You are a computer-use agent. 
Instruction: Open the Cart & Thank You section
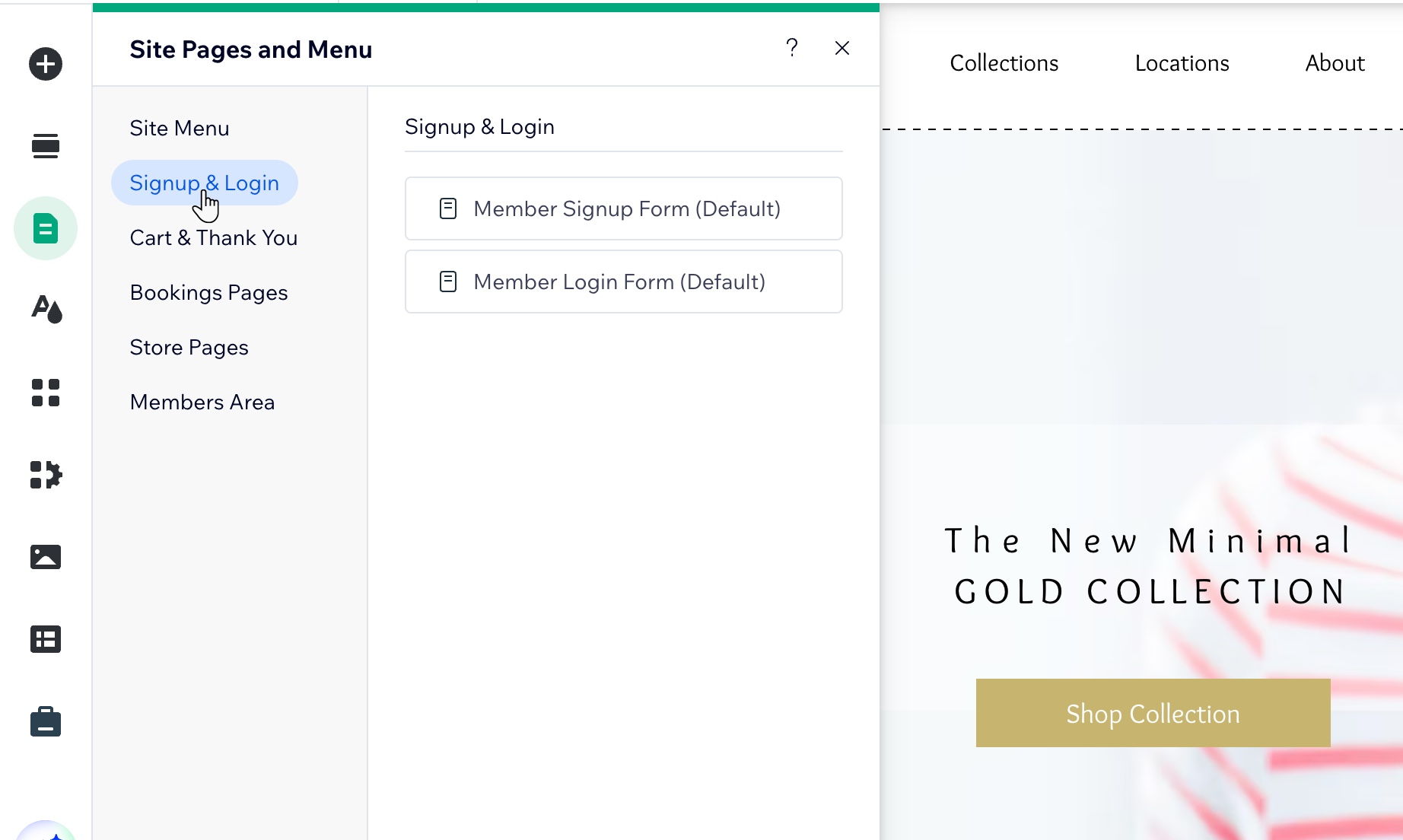[214, 237]
